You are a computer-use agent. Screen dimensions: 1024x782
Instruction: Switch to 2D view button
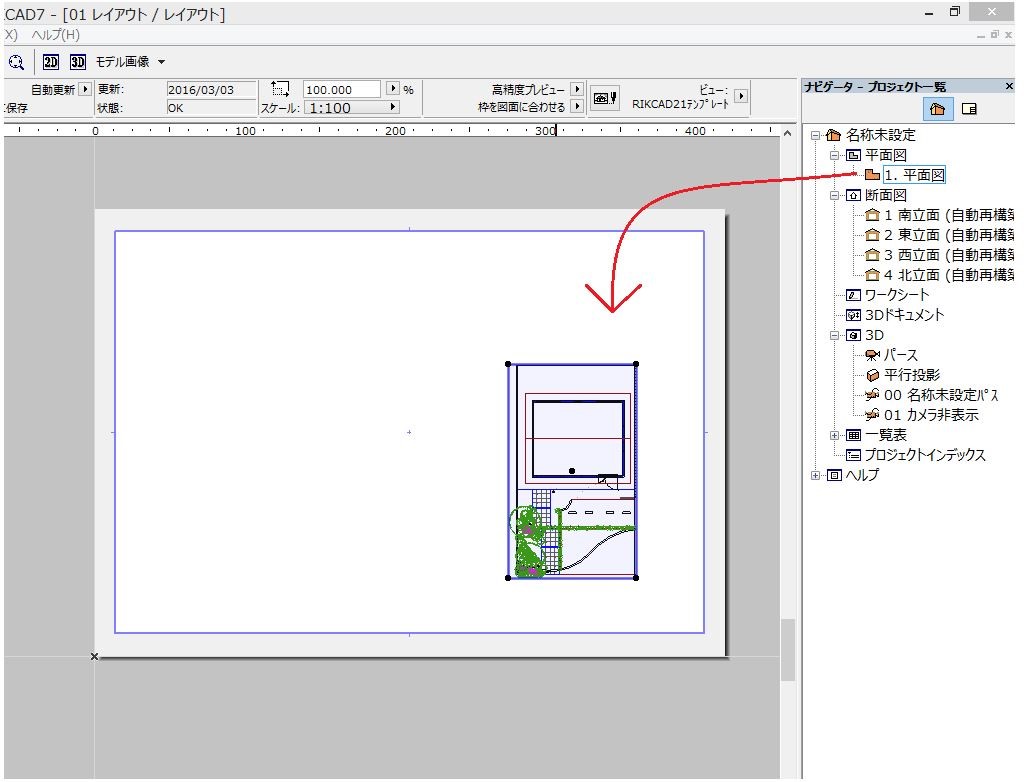pyautogui.click(x=51, y=62)
